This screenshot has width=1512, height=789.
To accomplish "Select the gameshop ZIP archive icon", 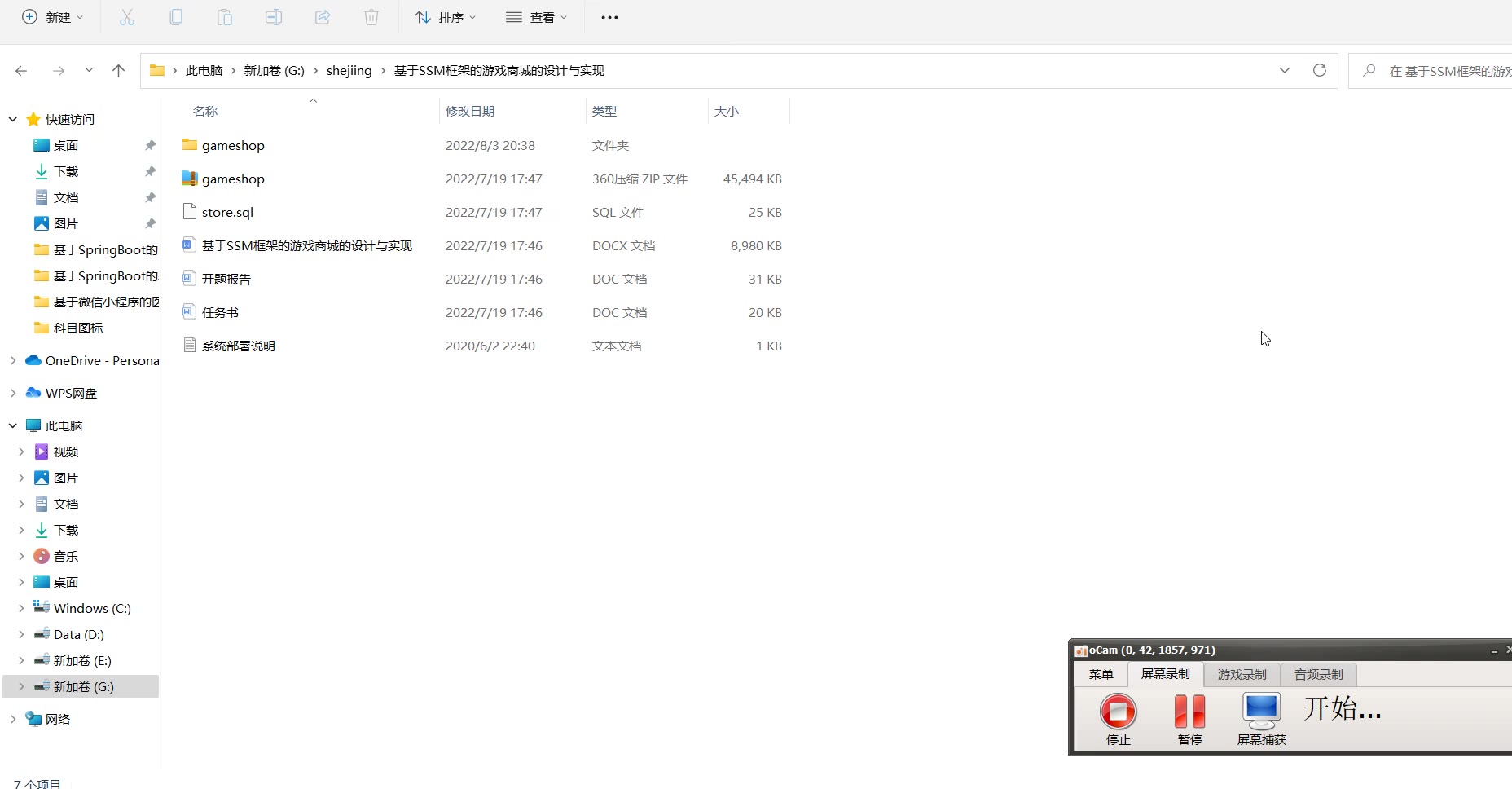I will pos(190,179).
